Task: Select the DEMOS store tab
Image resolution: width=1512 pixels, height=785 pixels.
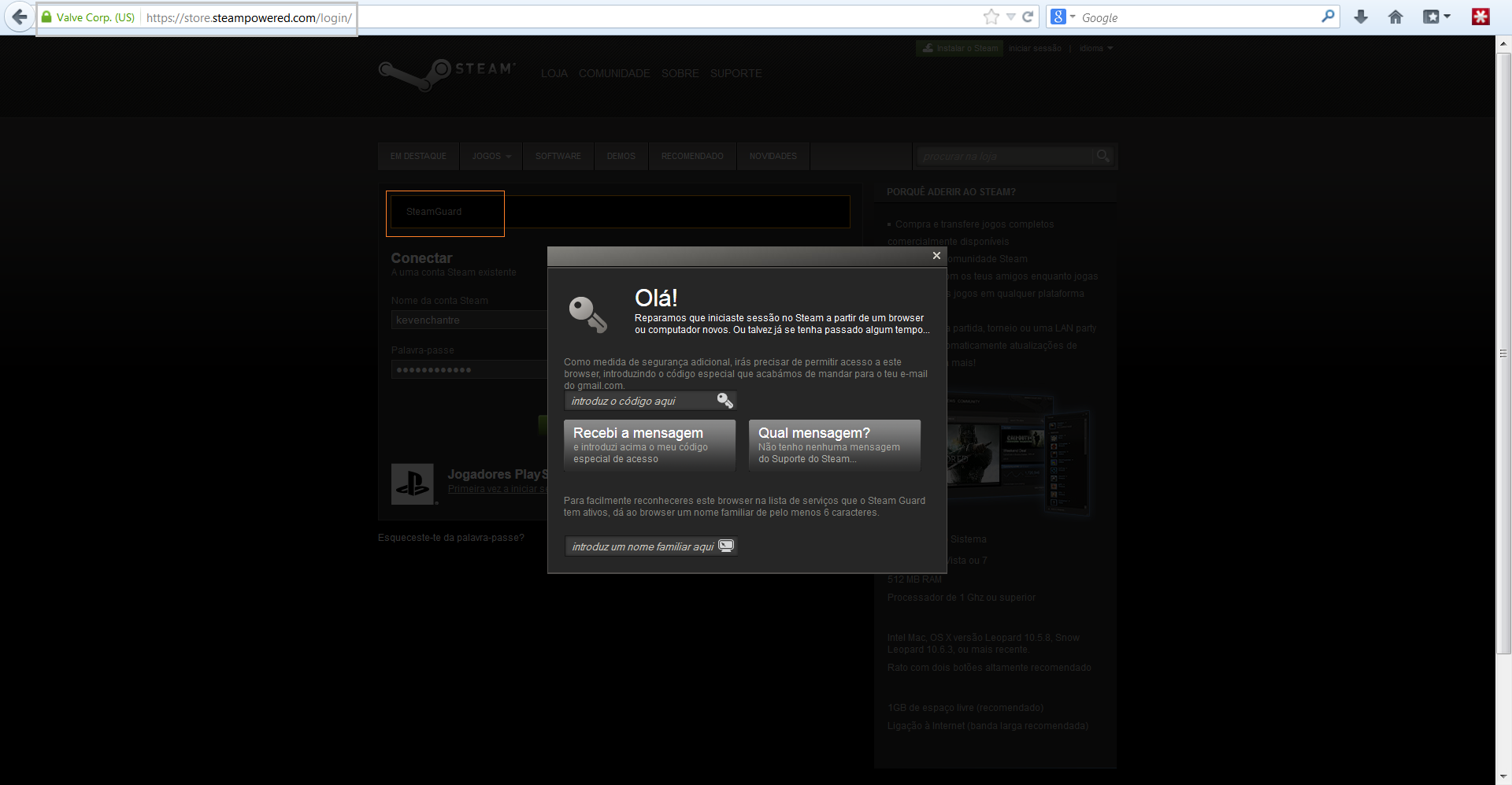Action: (621, 156)
